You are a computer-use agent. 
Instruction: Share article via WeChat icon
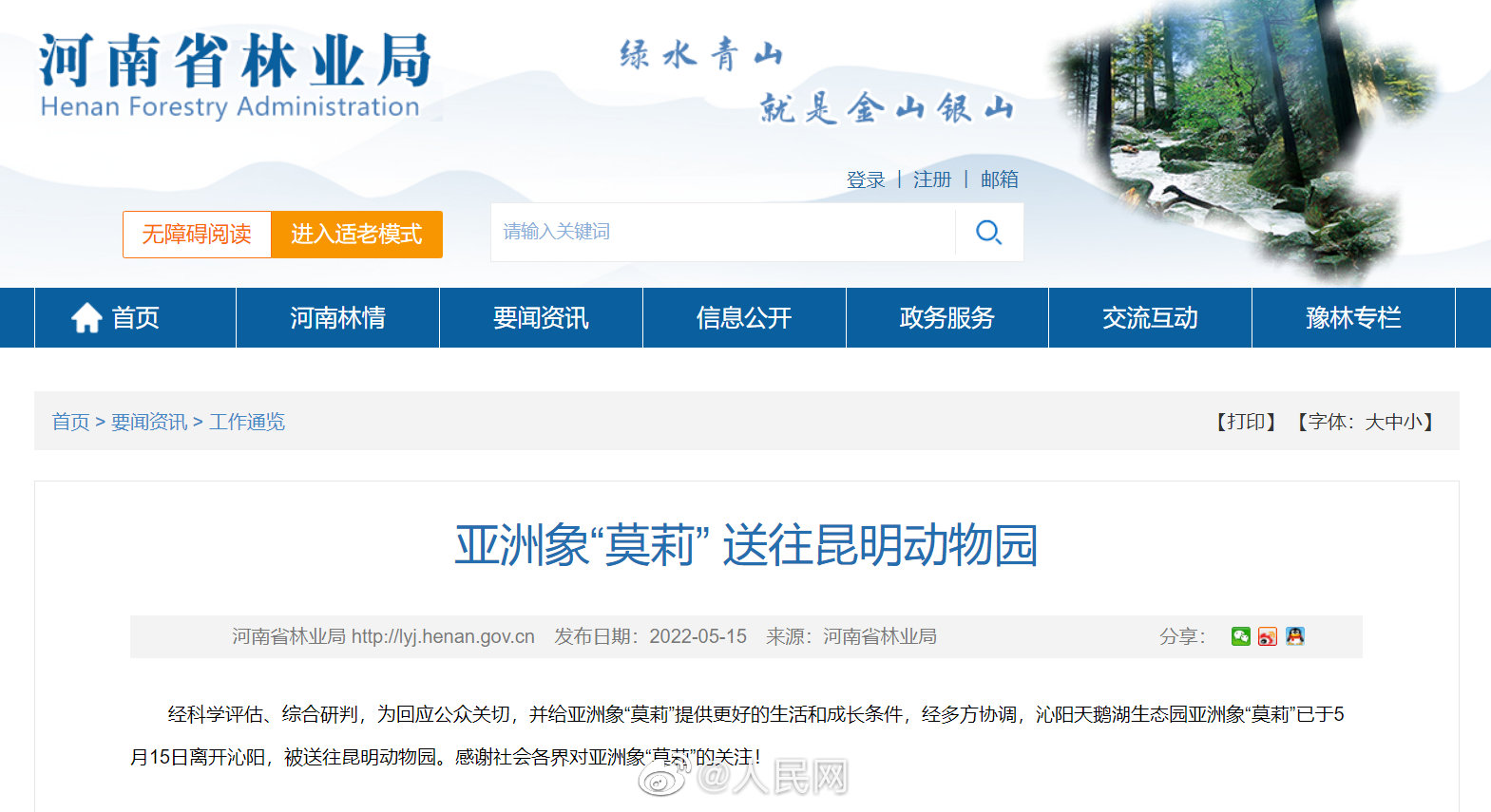click(x=1240, y=636)
